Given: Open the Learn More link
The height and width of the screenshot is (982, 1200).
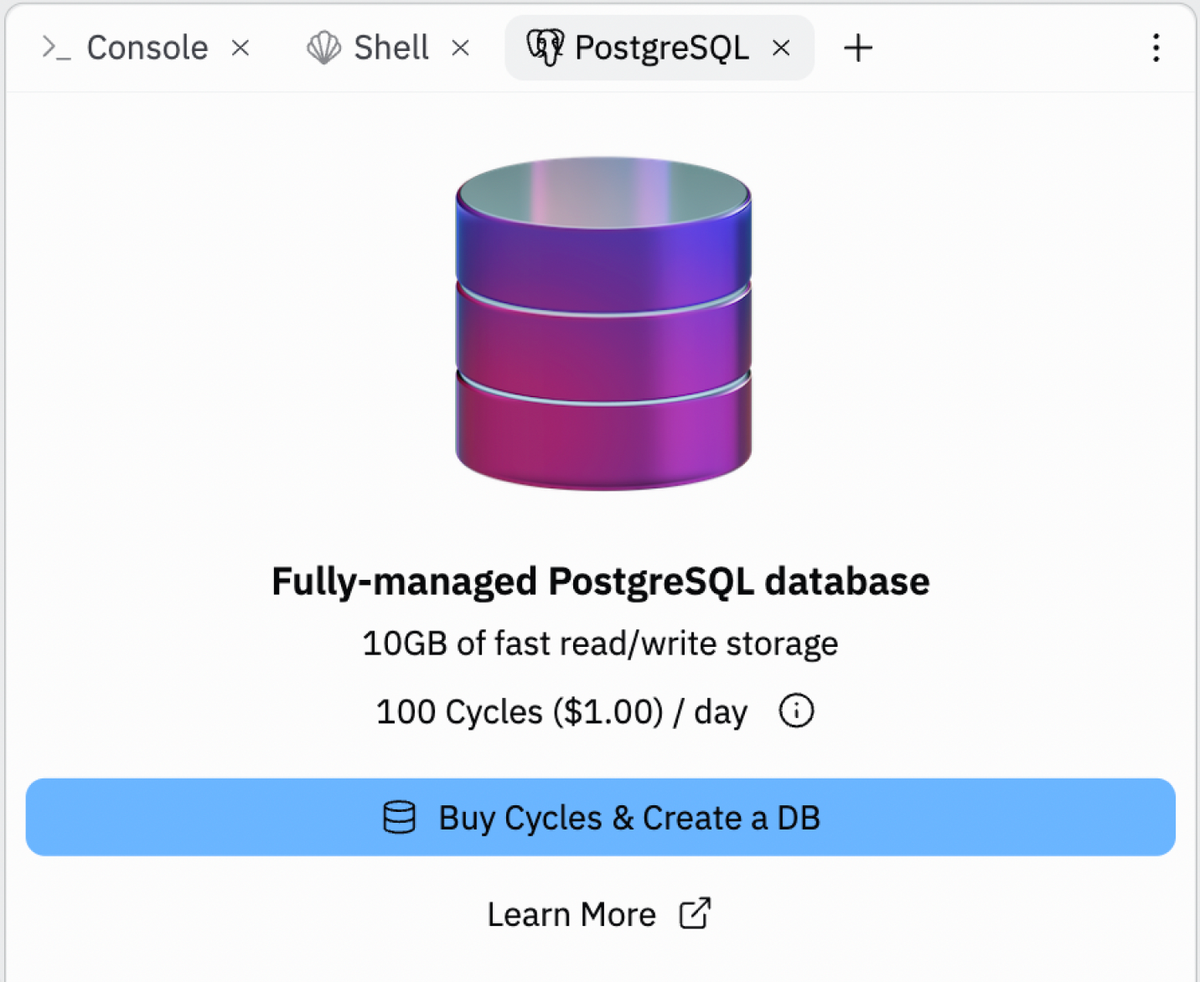Looking at the screenshot, I should 571,913.
